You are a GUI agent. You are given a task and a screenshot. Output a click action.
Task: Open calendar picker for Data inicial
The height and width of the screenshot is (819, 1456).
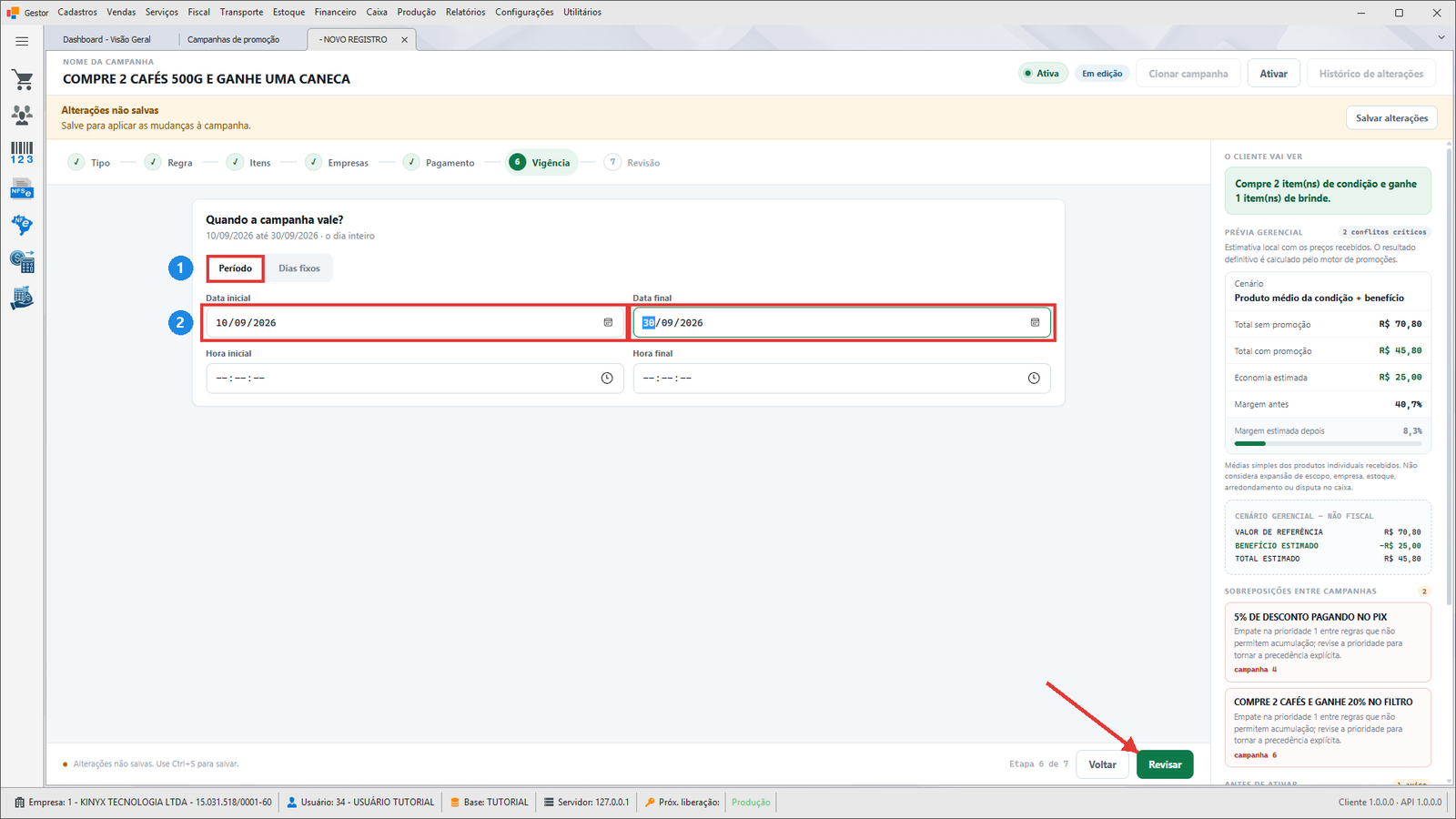(608, 323)
